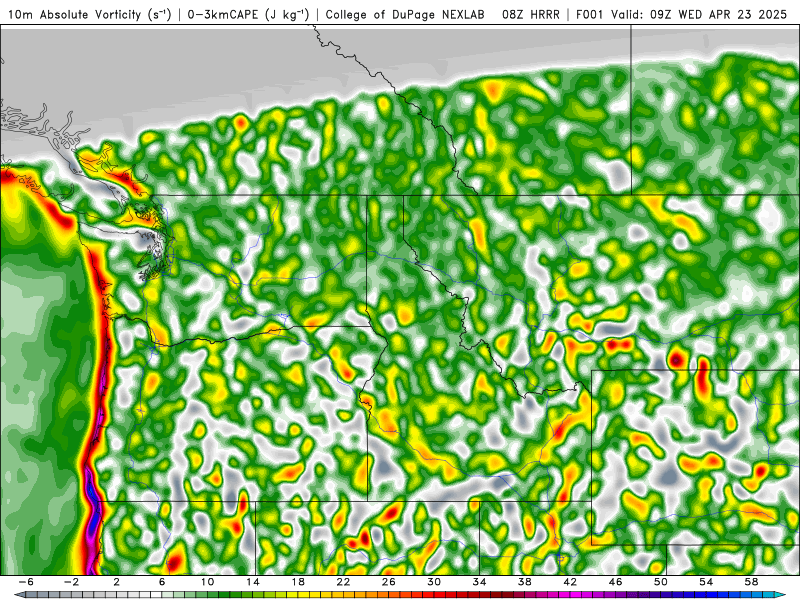This screenshot has height=600, width=800.
Task: Click the 18 colorbar scale label
Action: pyautogui.click(x=298, y=582)
